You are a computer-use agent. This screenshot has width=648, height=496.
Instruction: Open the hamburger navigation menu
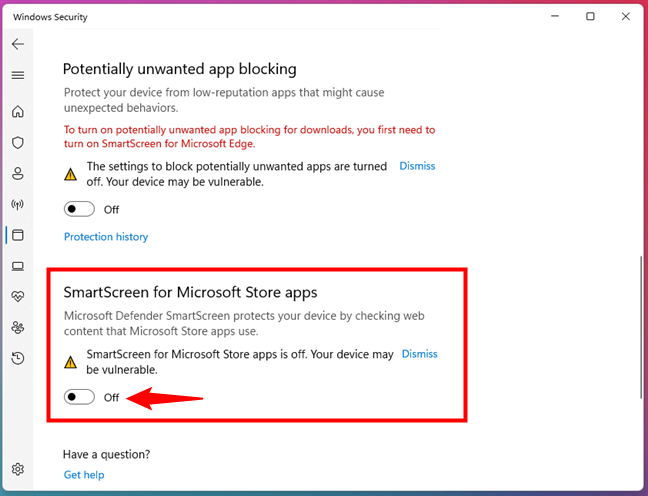18,75
